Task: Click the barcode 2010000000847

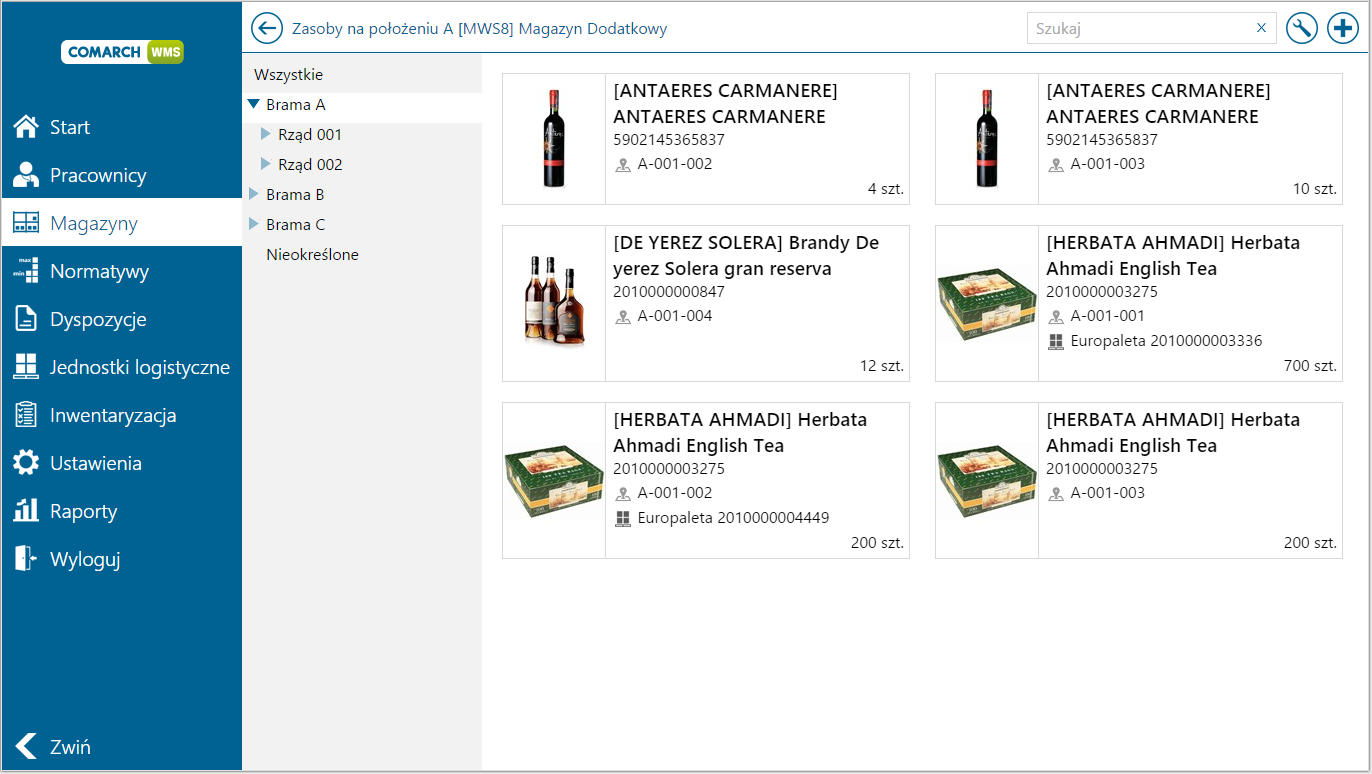Action: point(669,292)
